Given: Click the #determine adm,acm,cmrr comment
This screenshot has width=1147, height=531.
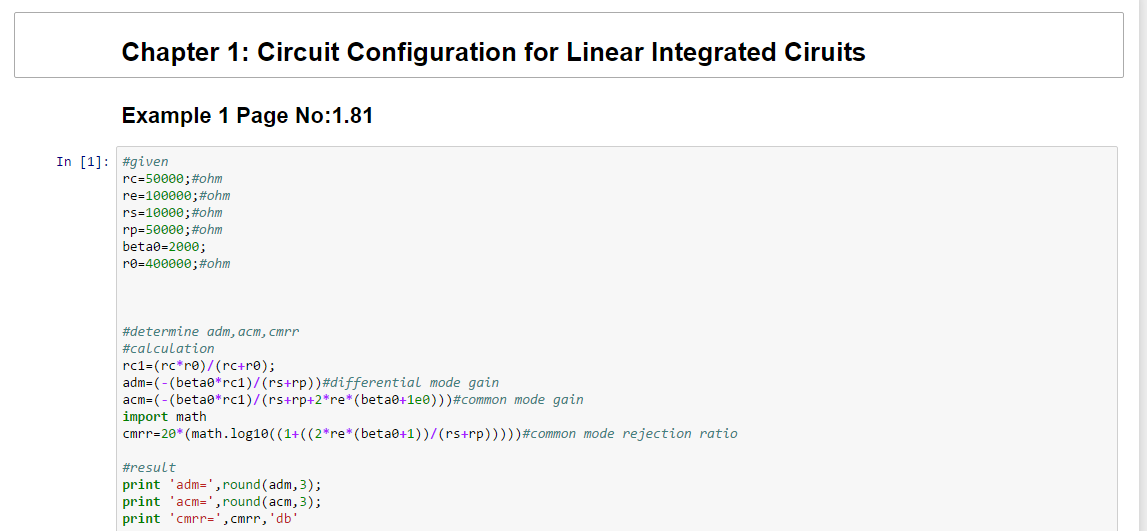Looking at the screenshot, I should [211, 332].
